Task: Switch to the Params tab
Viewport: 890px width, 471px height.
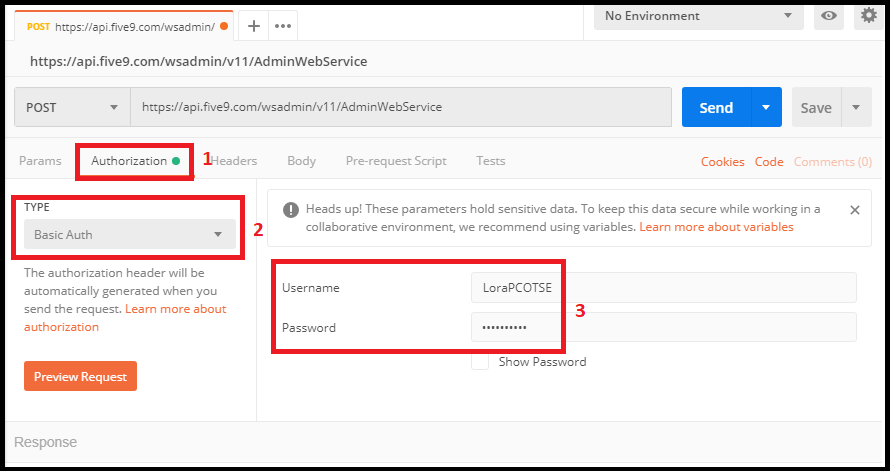Action: tap(40, 161)
